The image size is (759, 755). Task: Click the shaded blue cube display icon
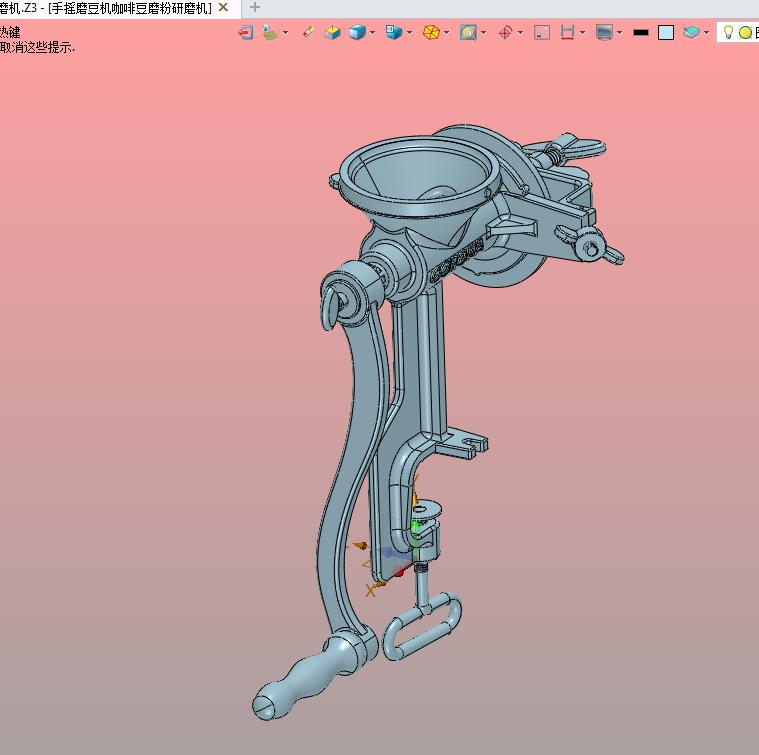coord(357,33)
